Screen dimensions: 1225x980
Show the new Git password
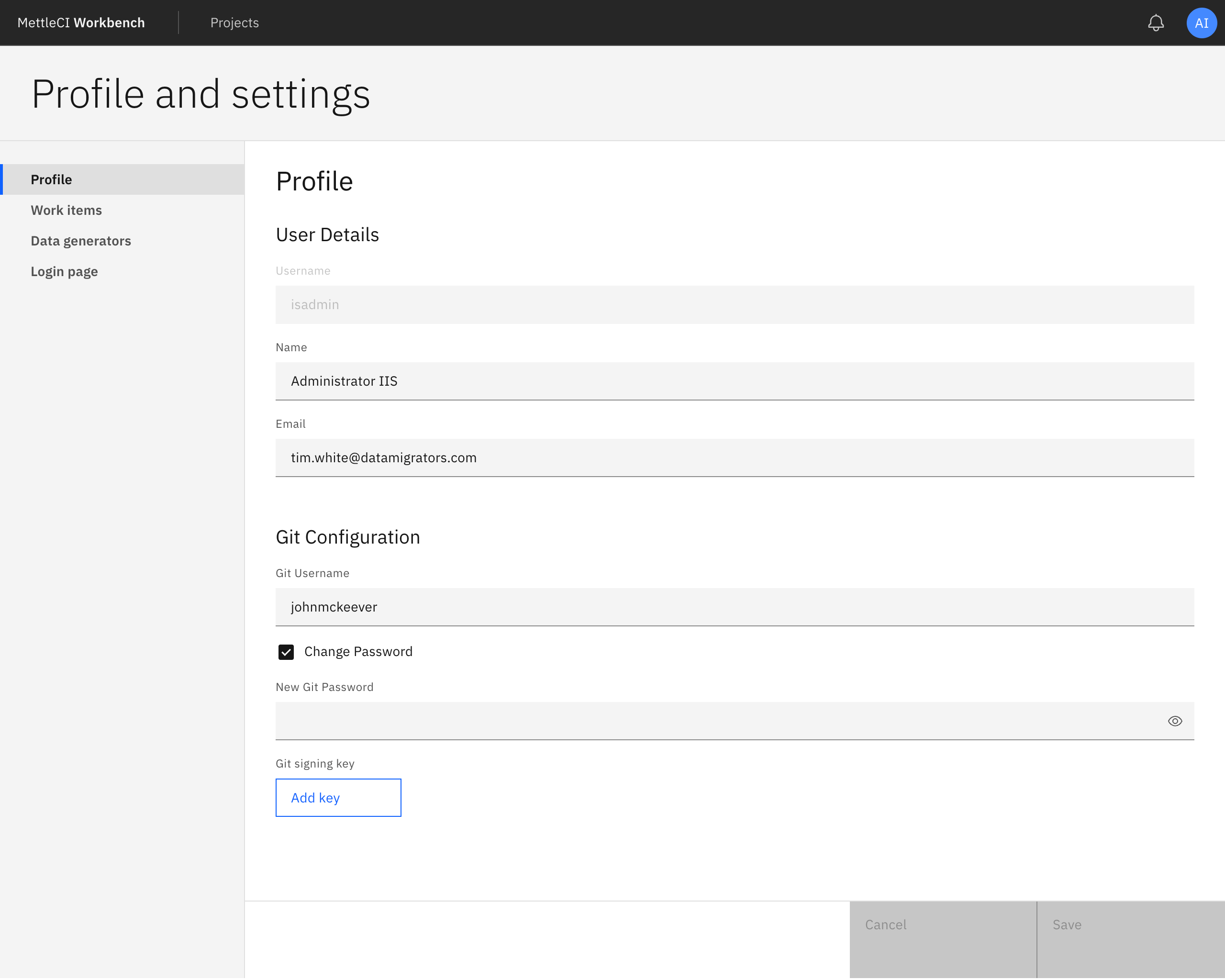pyautogui.click(x=1175, y=720)
